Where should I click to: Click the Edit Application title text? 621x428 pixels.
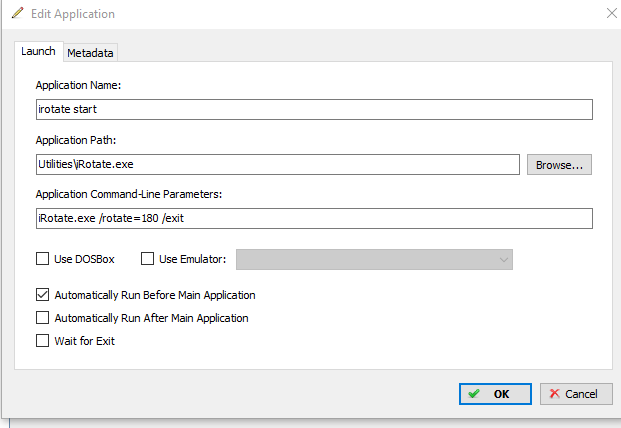(x=73, y=14)
